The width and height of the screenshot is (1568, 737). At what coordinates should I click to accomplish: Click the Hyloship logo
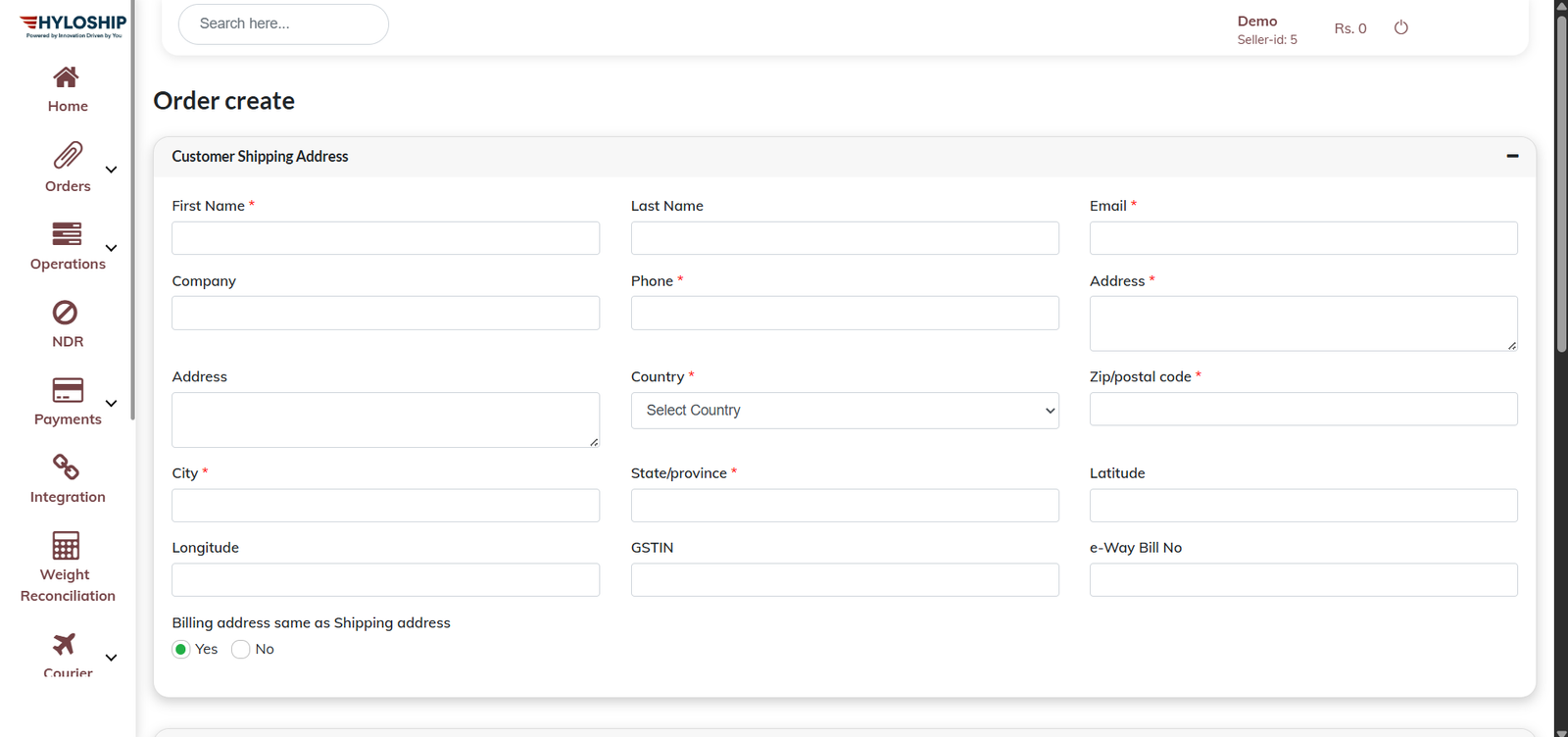(73, 25)
